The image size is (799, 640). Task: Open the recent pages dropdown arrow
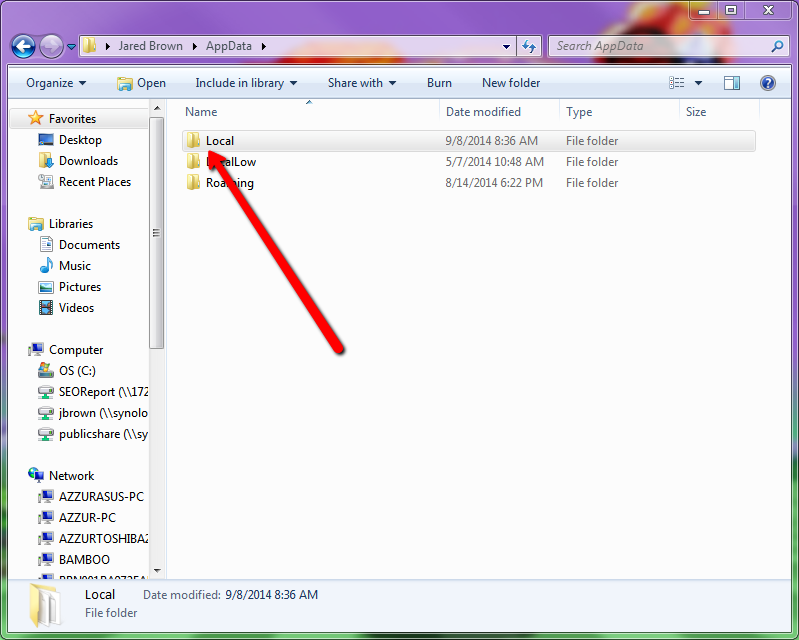(x=71, y=47)
